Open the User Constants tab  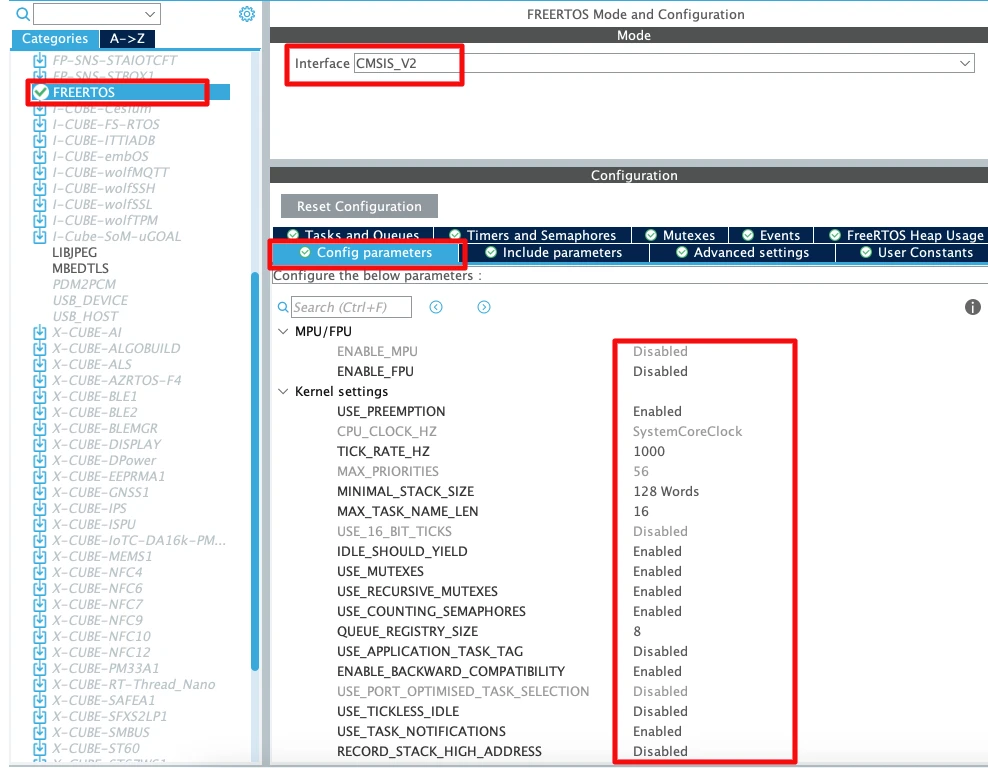point(916,253)
